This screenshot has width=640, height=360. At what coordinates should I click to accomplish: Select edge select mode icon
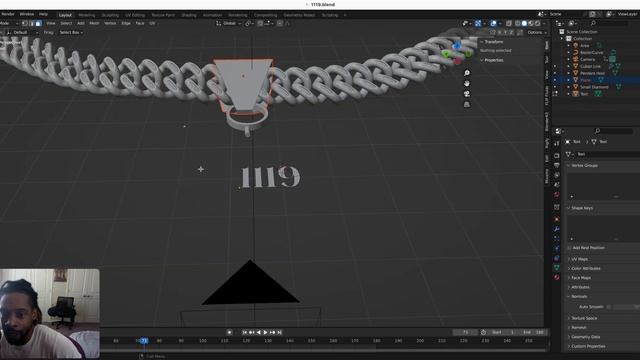31,23
